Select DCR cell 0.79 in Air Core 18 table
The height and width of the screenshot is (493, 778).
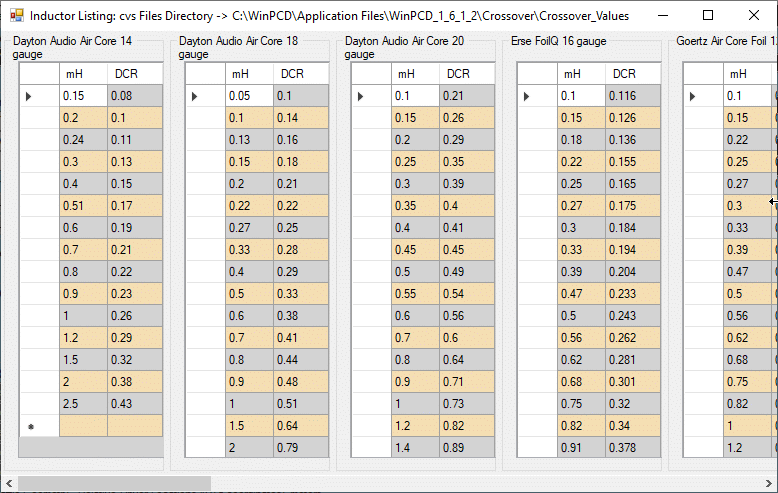(301, 448)
